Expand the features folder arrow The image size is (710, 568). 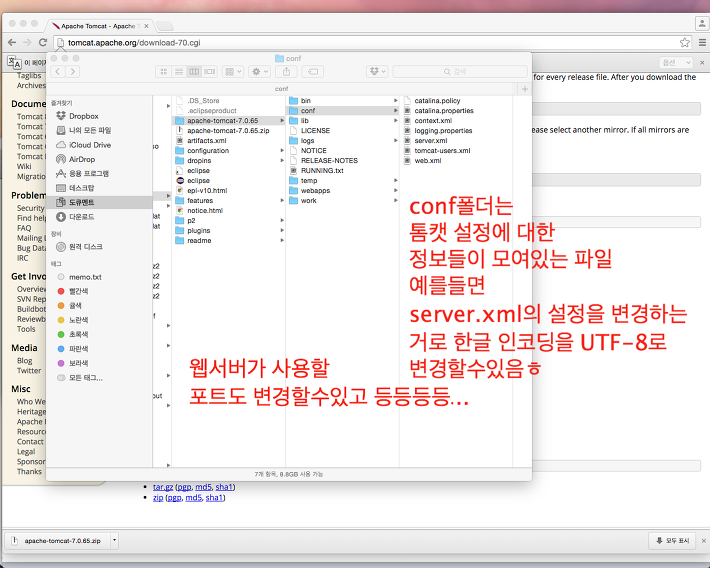pyautogui.click(x=282, y=200)
